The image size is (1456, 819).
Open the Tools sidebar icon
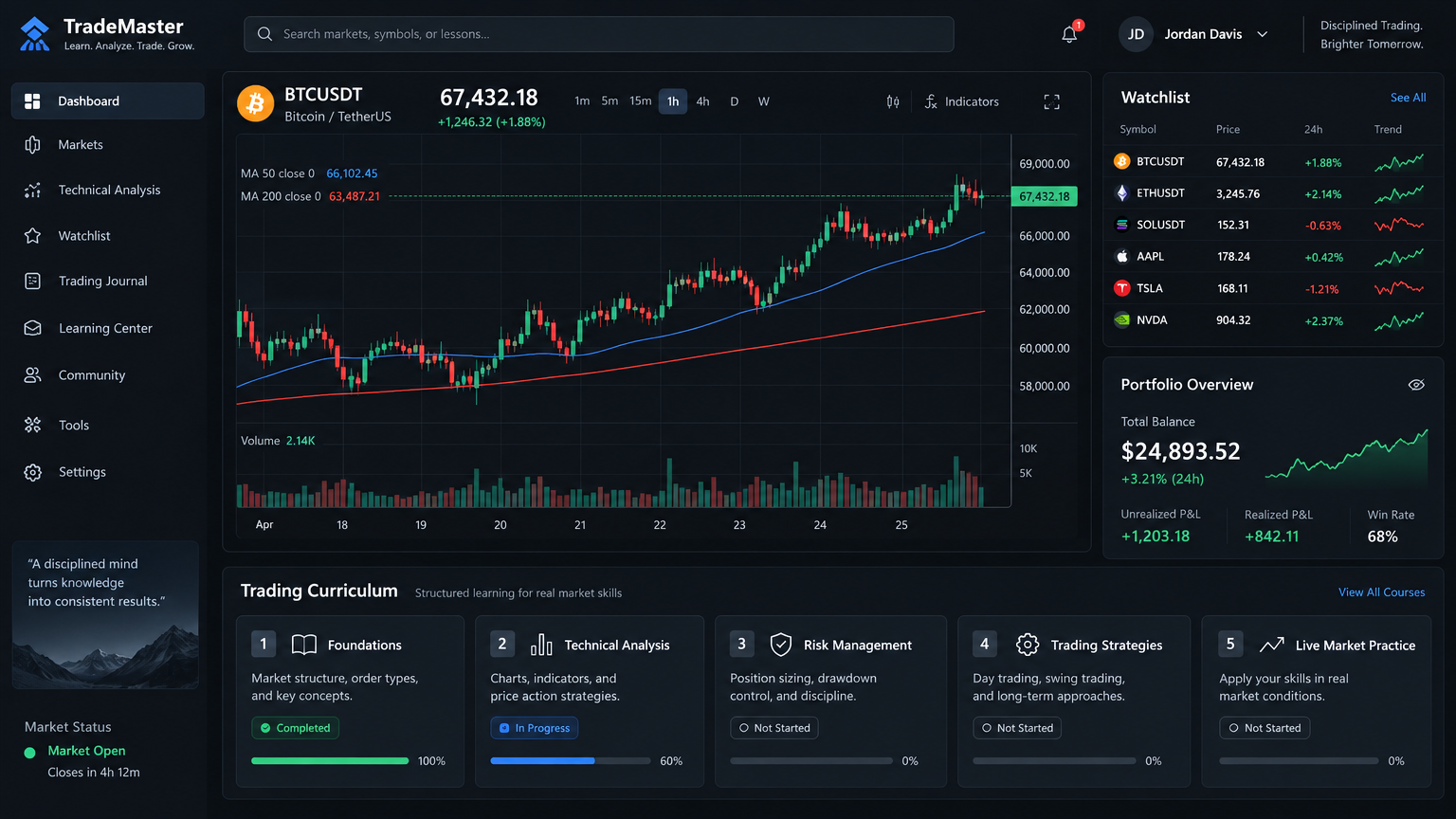click(x=33, y=425)
